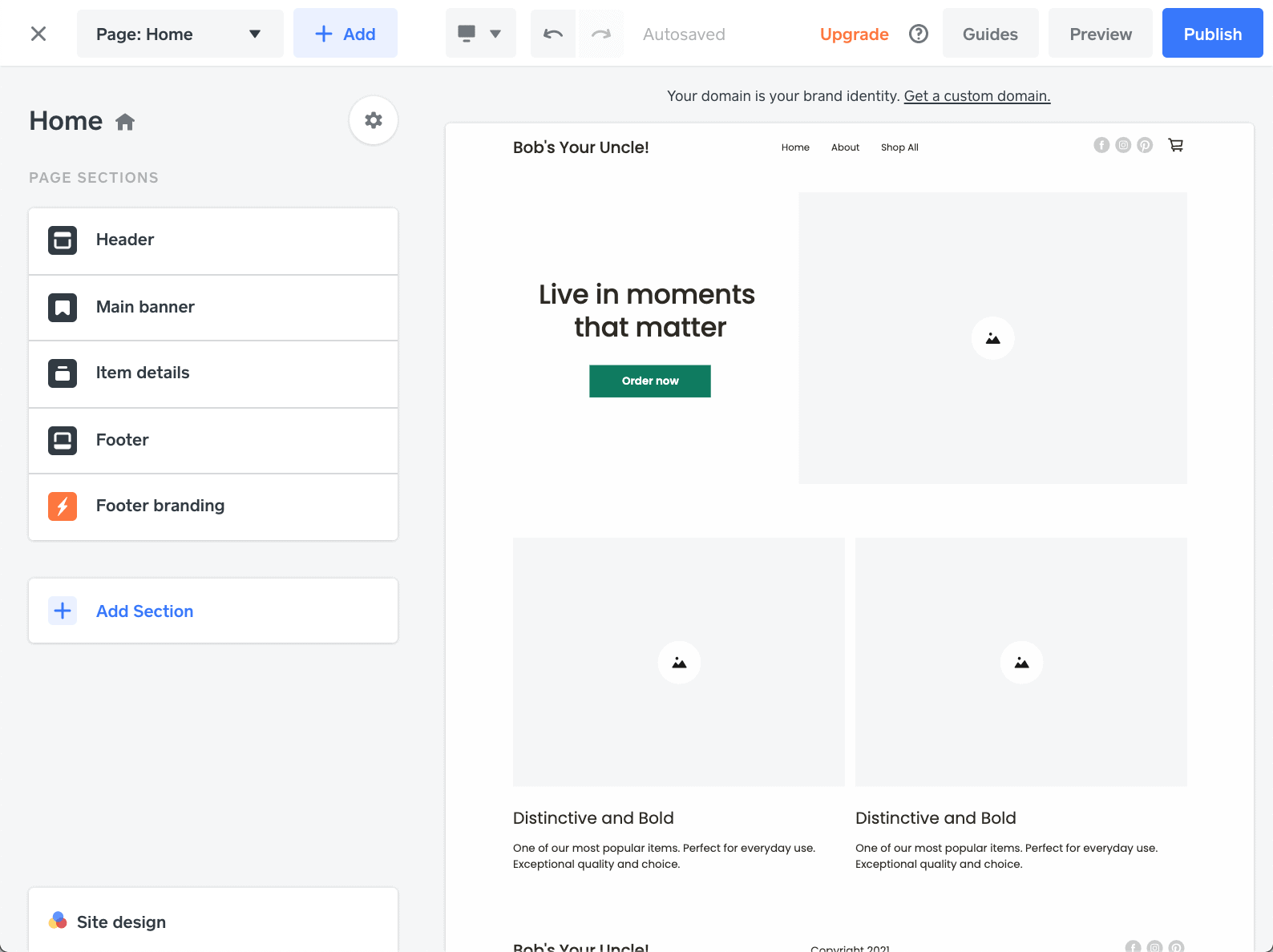Open the Page: Home dropdown

(180, 34)
